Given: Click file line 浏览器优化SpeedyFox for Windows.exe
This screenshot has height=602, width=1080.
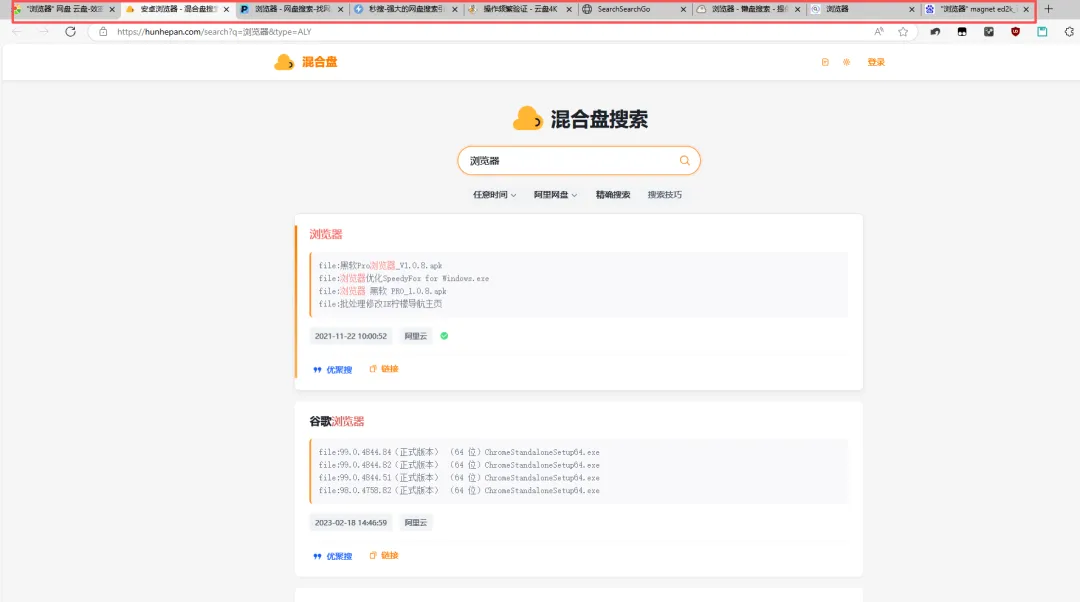Looking at the screenshot, I should (x=404, y=278).
